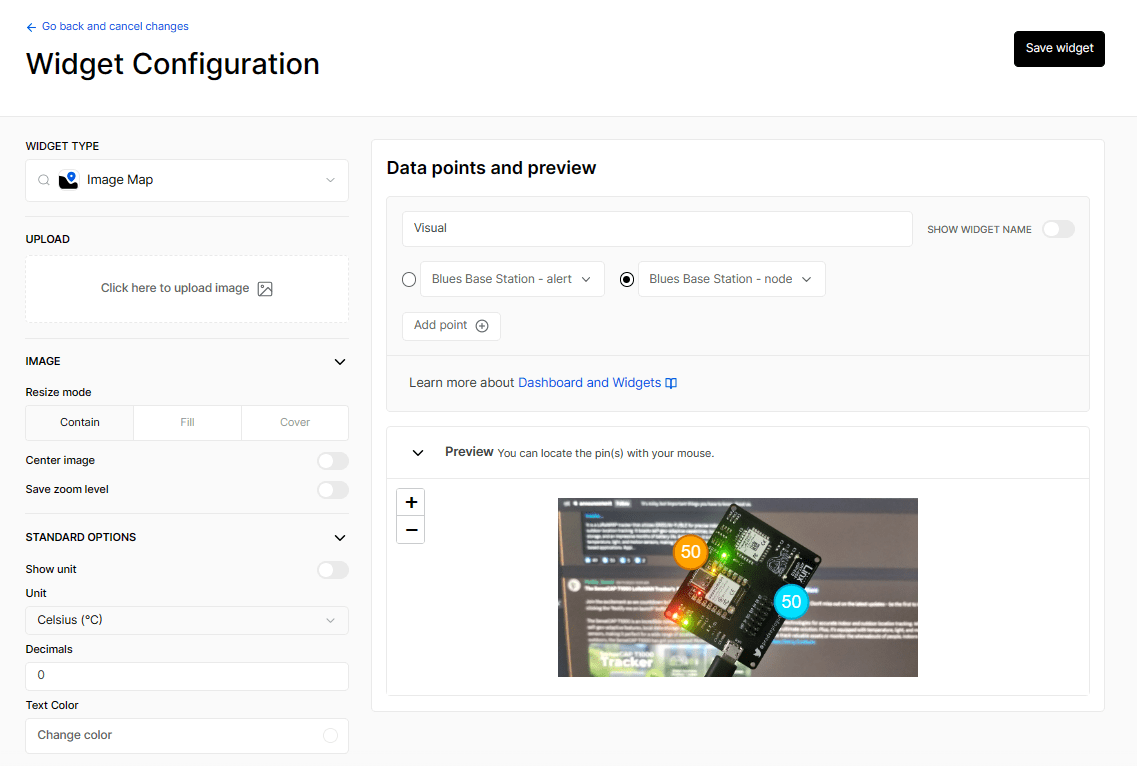Click the upload image picture icon

pyautogui.click(x=265, y=289)
